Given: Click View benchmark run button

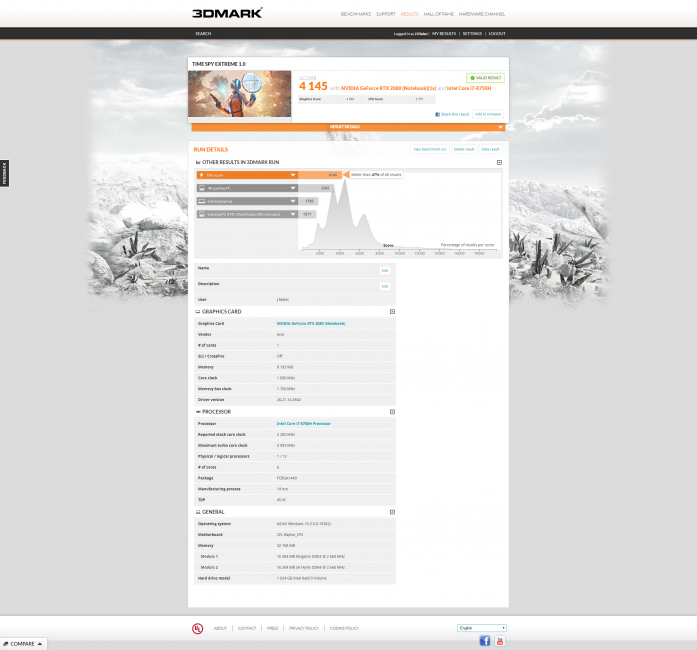Looking at the screenshot, I should [x=429, y=149].
